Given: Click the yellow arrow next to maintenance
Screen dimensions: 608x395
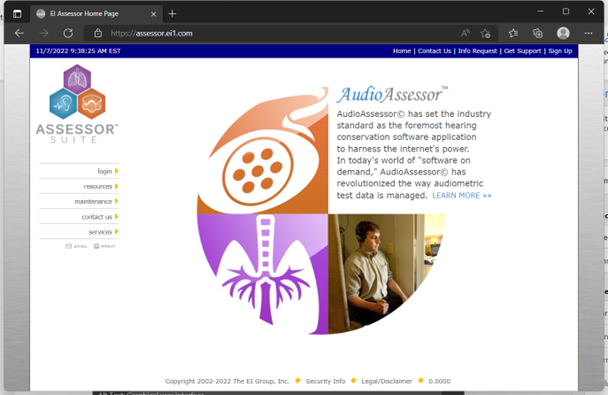Looking at the screenshot, I should pos(116,201).
